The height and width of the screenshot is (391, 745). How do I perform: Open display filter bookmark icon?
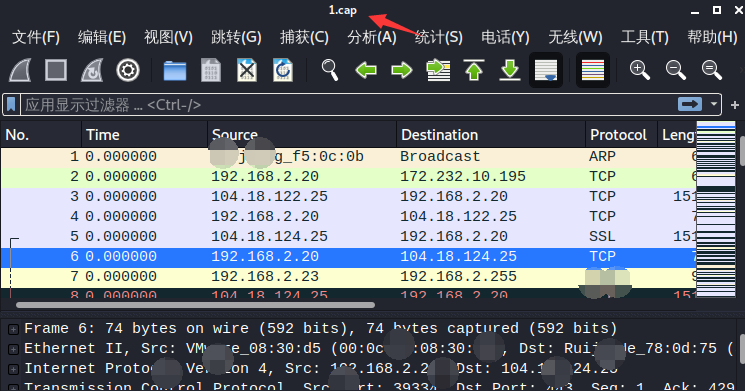click(x=11, y=105)
